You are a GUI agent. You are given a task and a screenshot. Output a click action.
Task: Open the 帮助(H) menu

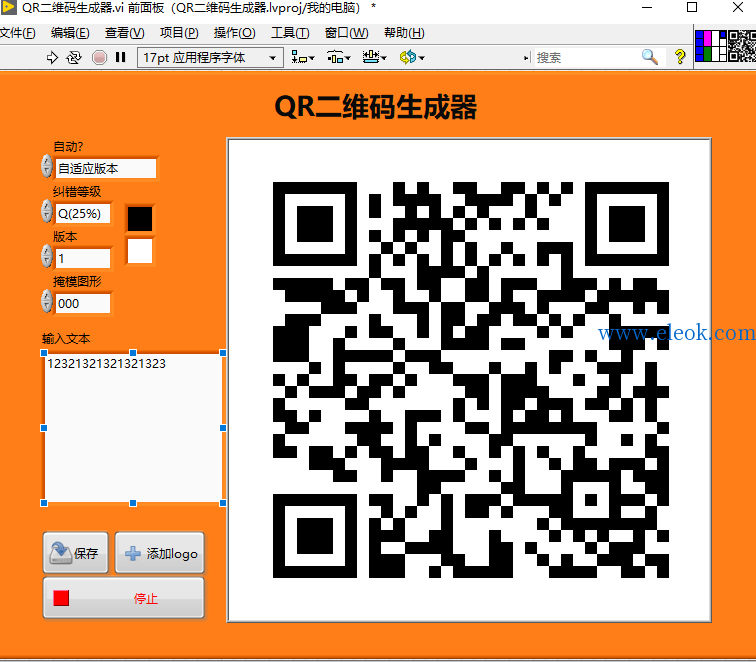point(404,33)
